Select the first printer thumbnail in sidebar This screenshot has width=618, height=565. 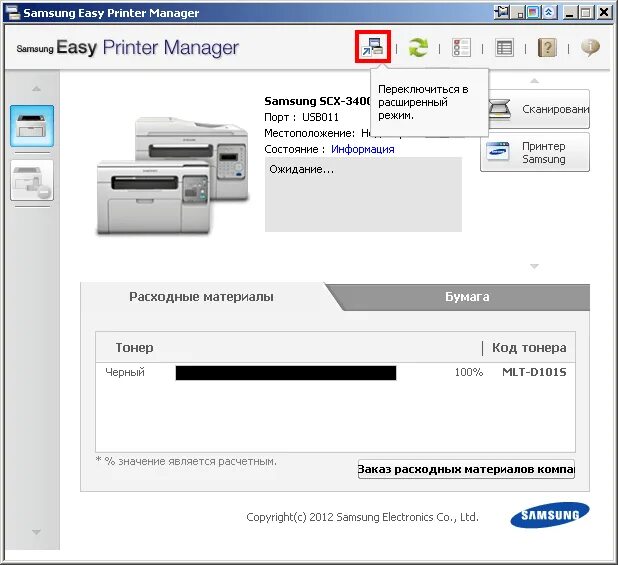click(32, 126)
